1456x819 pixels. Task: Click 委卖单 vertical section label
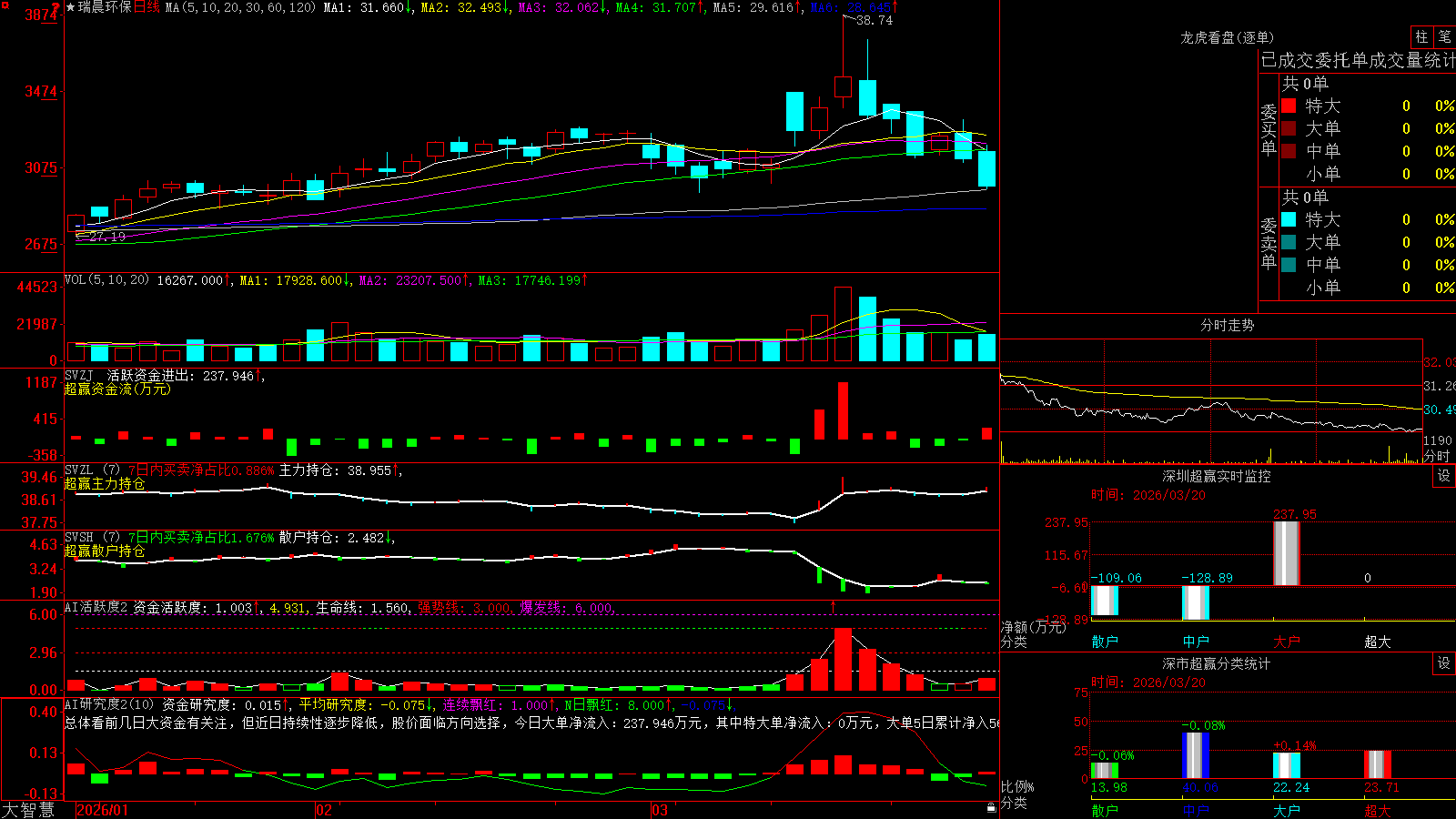point(1269,243)
